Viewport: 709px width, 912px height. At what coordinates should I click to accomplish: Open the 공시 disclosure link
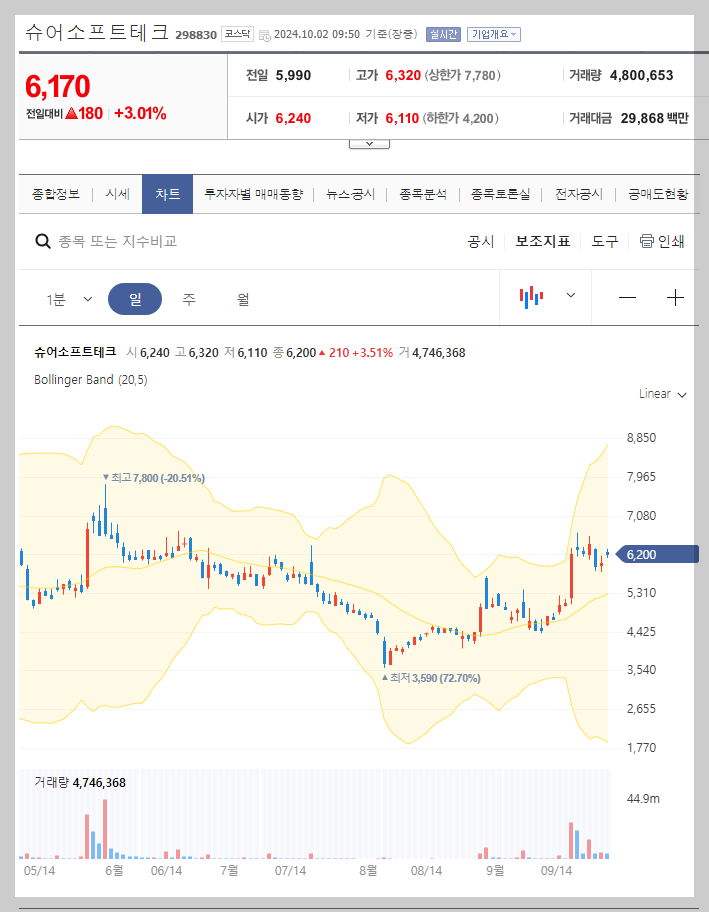pos(481,241)
